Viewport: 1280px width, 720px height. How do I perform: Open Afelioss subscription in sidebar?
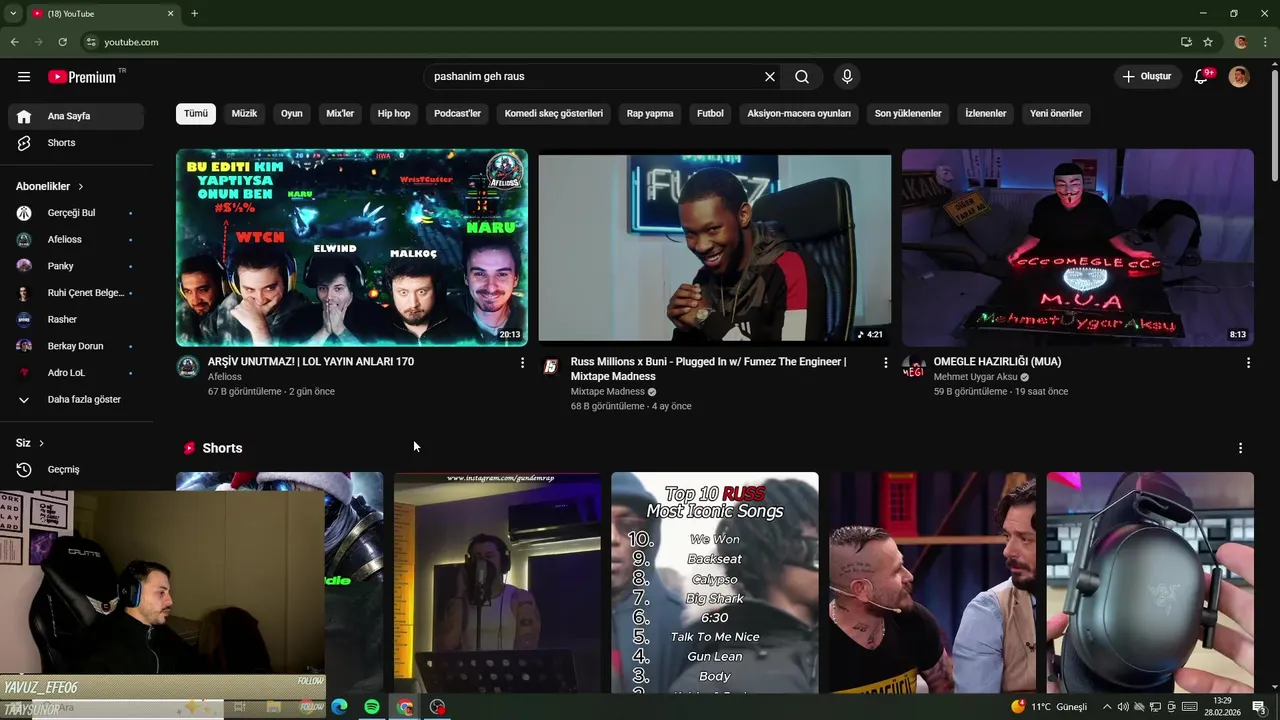point(76,240)
